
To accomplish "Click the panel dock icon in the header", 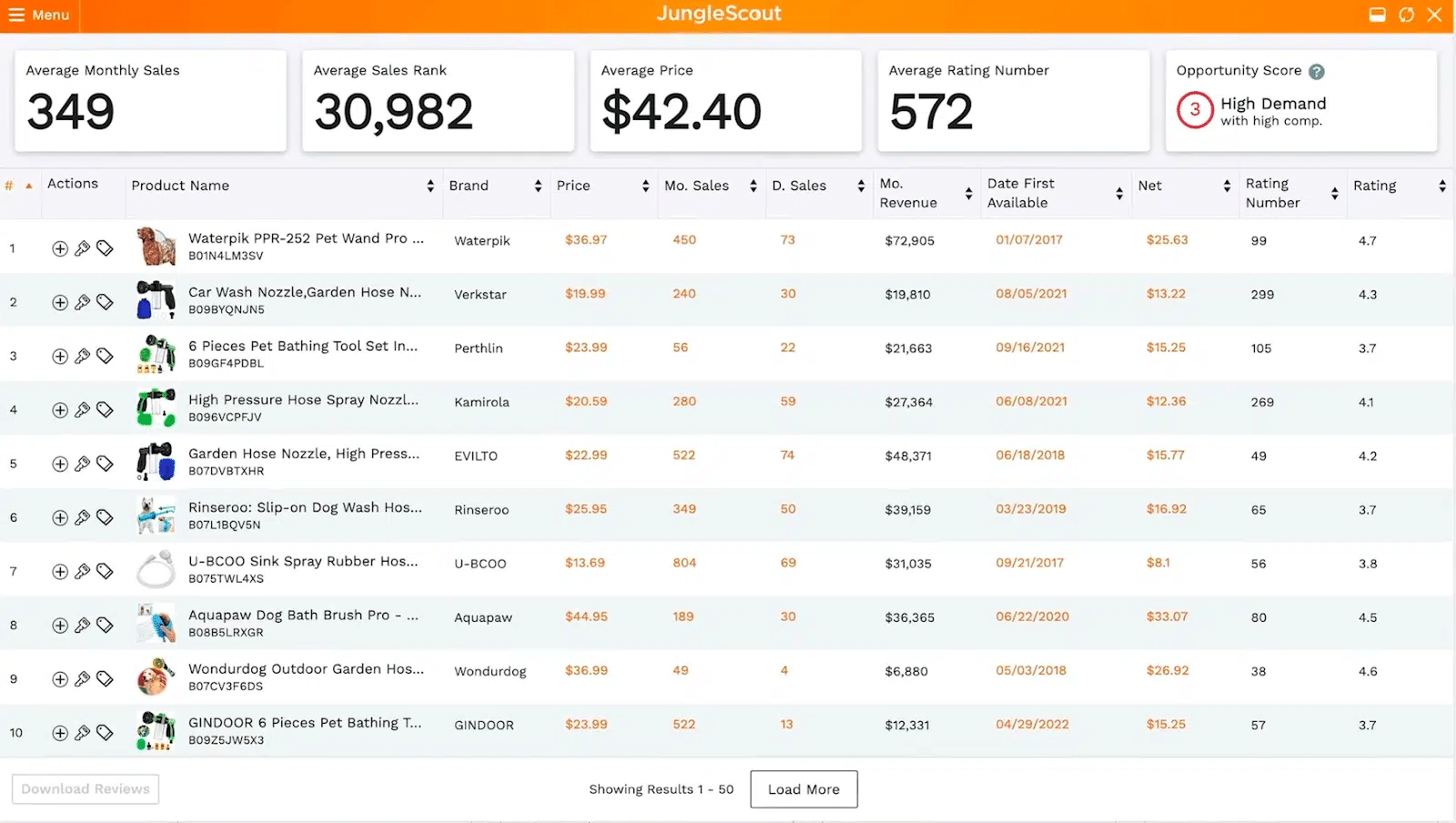I will click(1378, 15).
